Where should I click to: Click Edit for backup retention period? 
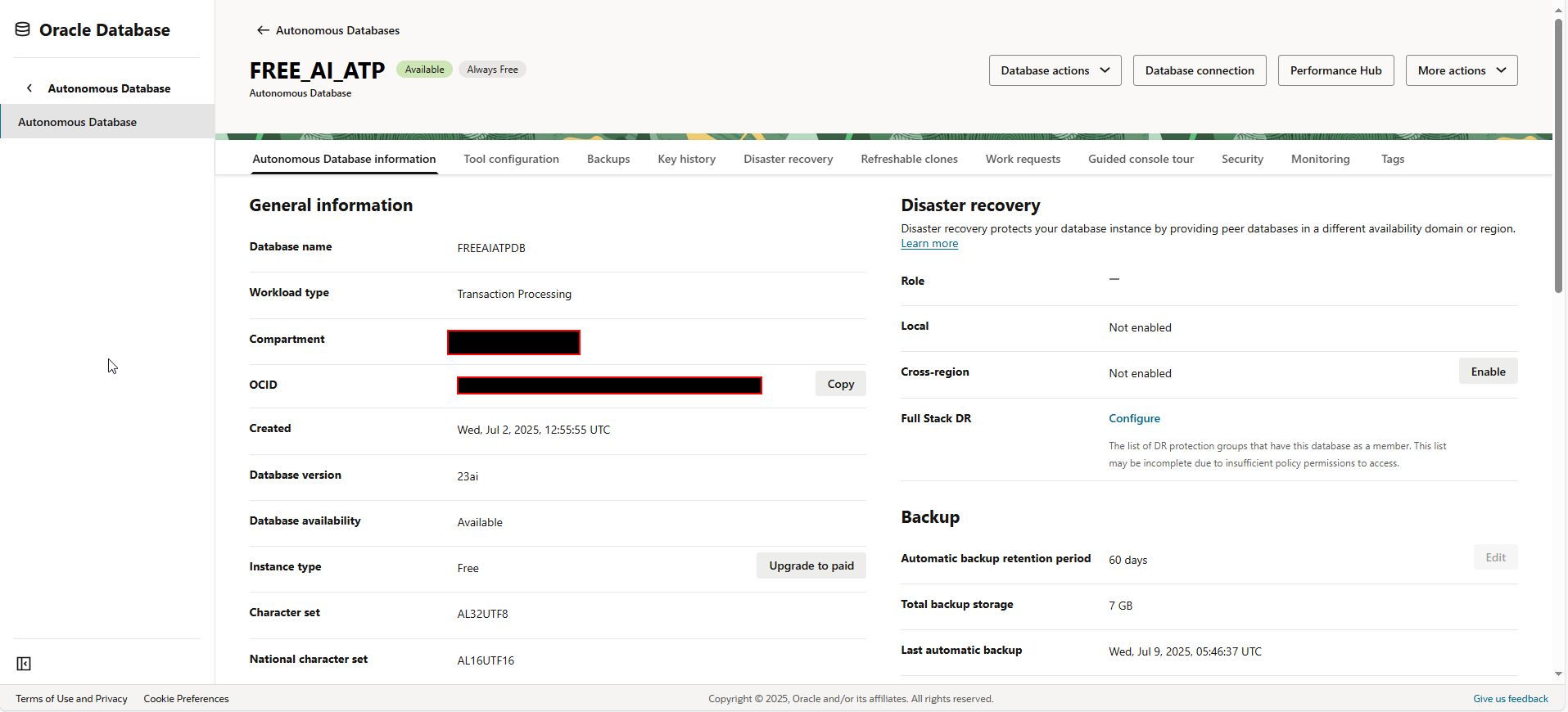point(1495,557)
